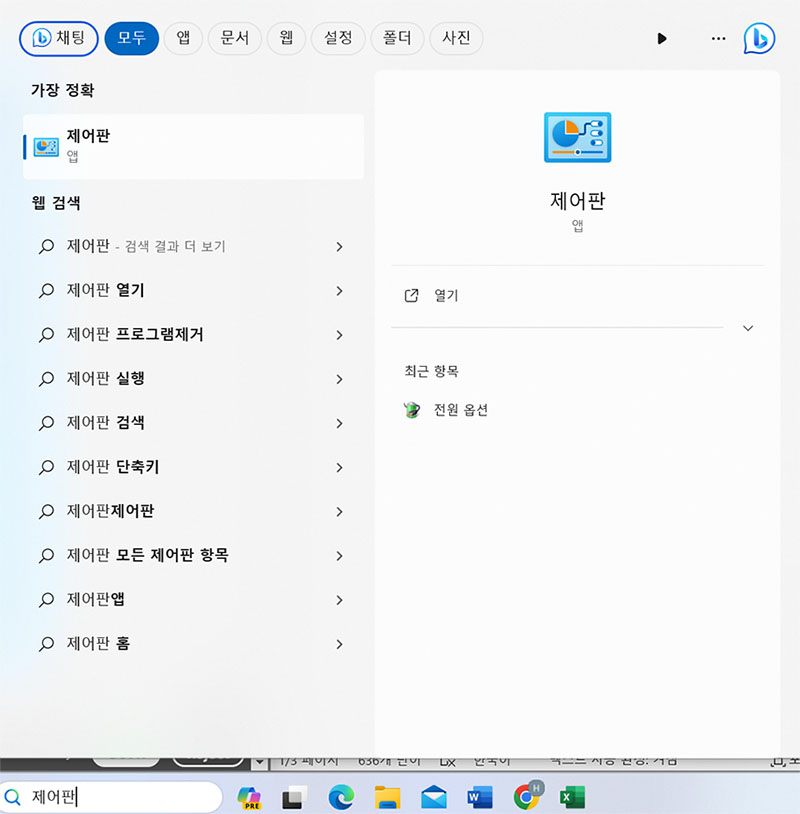Image resolution: width=800 pixels, height=814 pixels.
Task: Open the 제어판 best match result
Action: 193,147
